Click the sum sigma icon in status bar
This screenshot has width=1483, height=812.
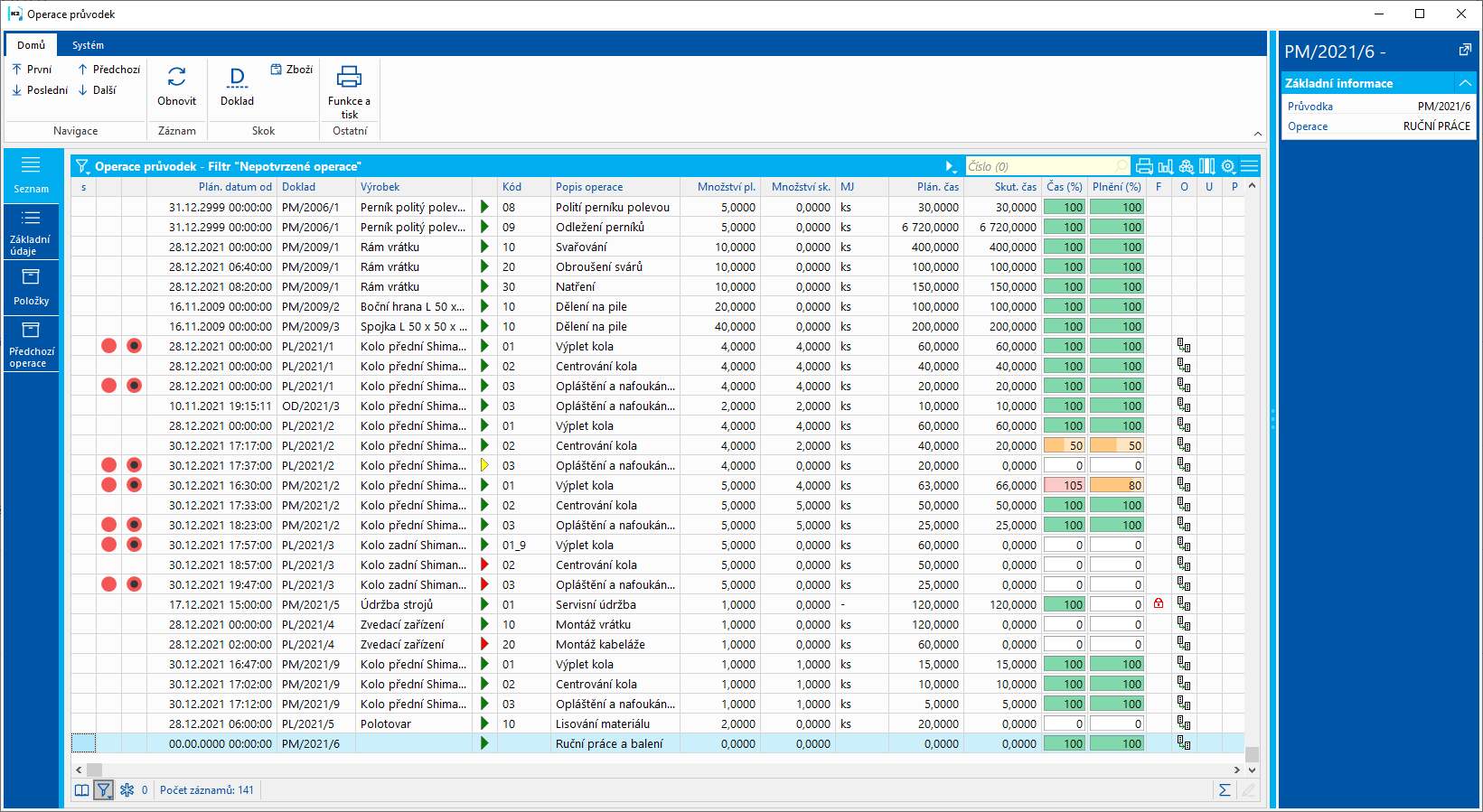1225,790
